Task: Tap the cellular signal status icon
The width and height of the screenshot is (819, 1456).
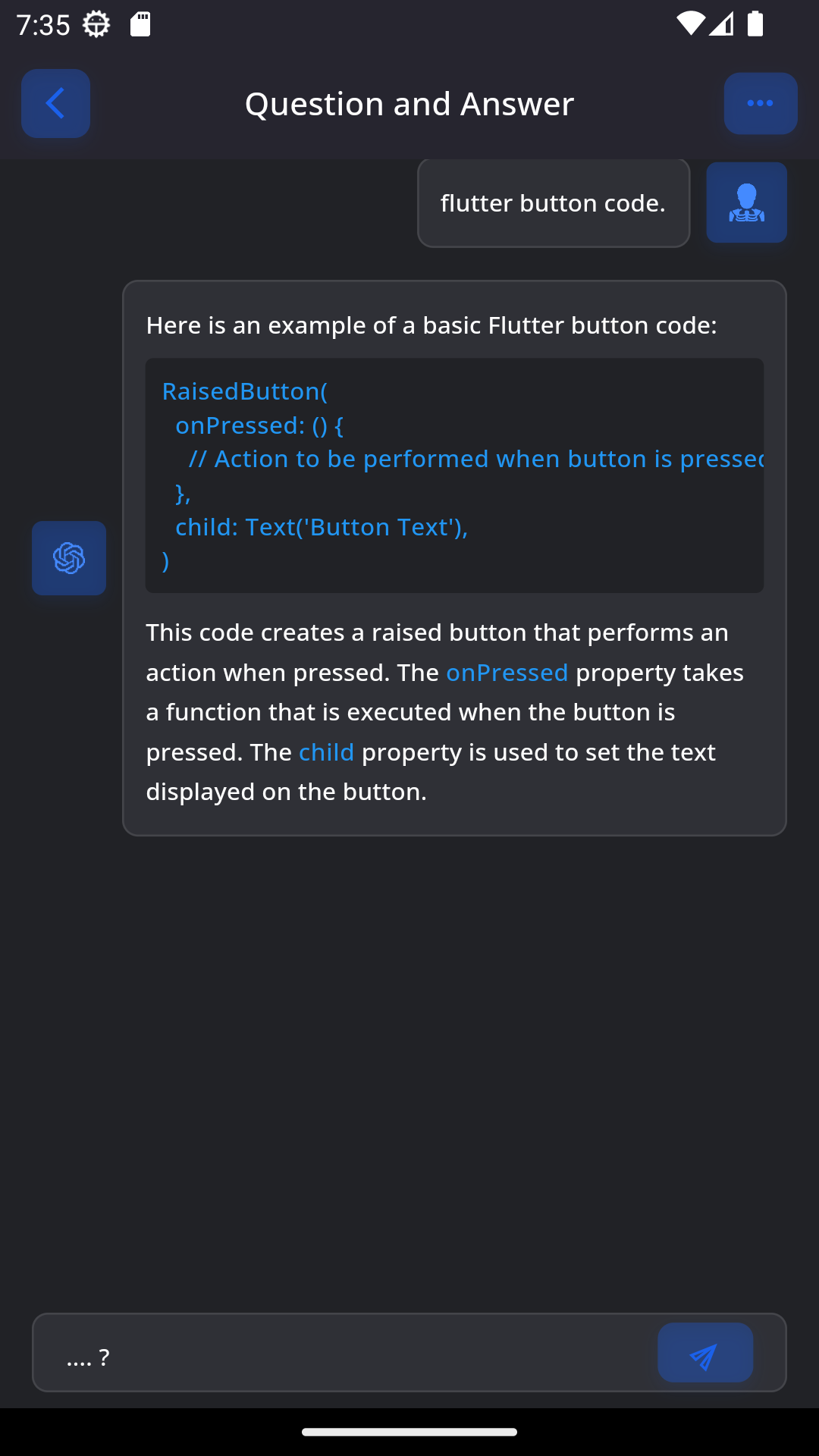Action: (722, 24)
